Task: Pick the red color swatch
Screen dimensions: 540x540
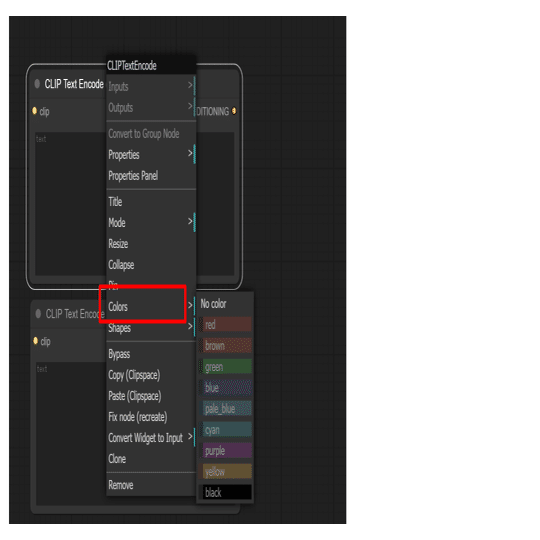Action: click(x=225, y=325)
